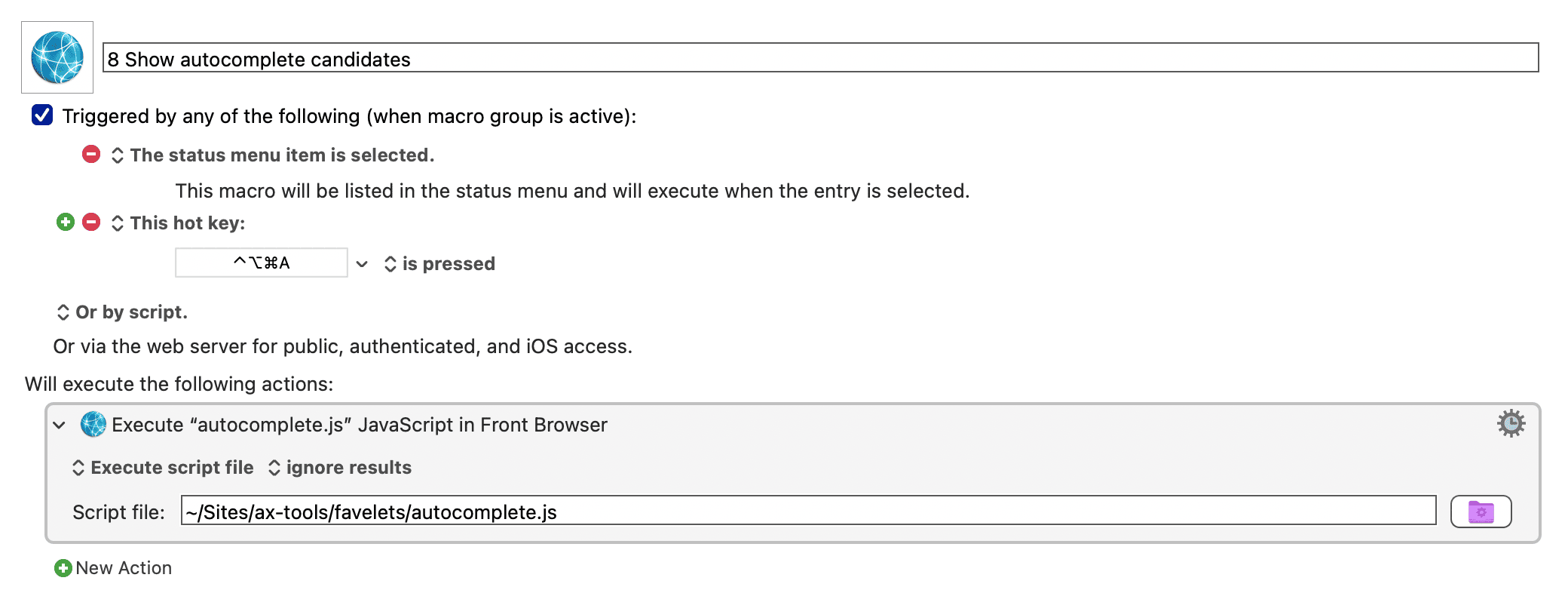Delete the status menu trigger with the red minus
Screen dimensions: 1568x593
pyautogui.click(x=90, y=155)
